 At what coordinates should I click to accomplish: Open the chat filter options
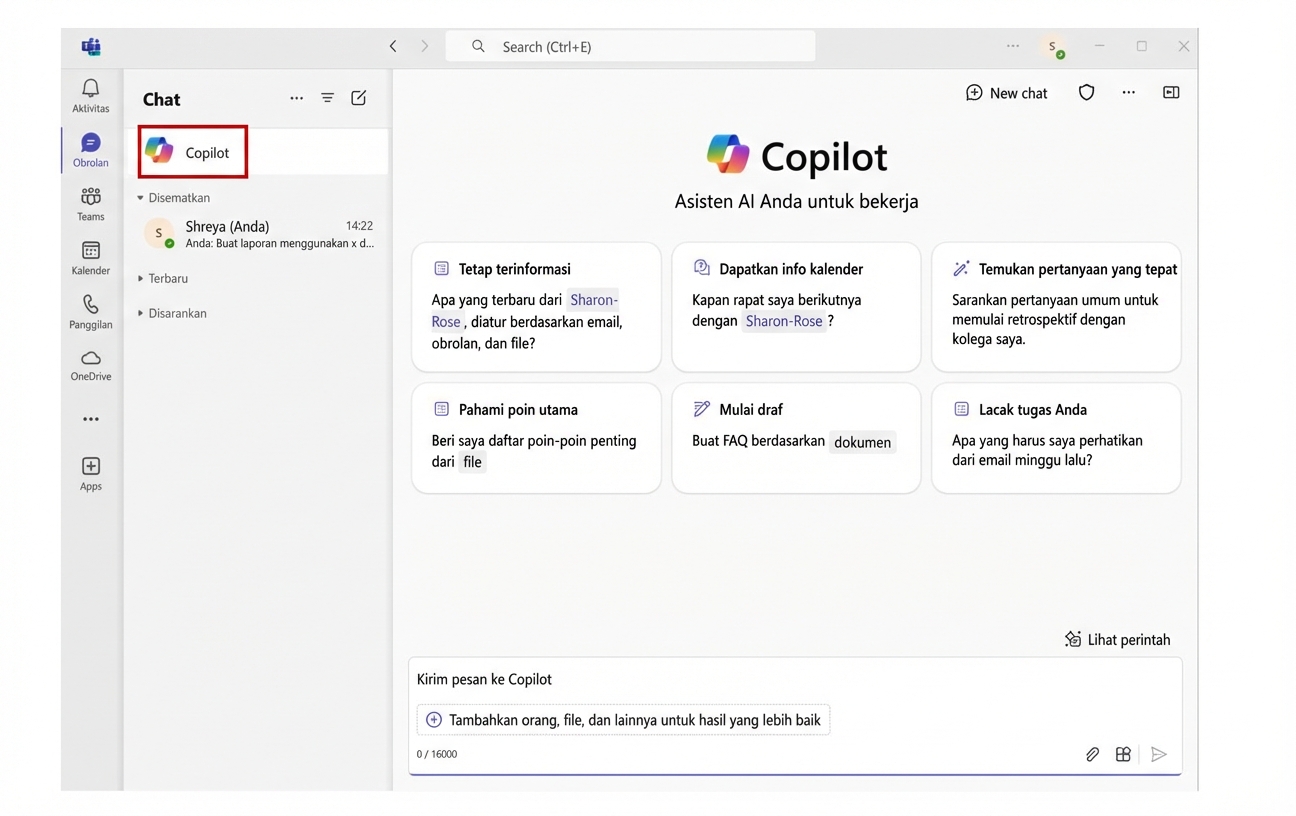(x=328, y=98)
